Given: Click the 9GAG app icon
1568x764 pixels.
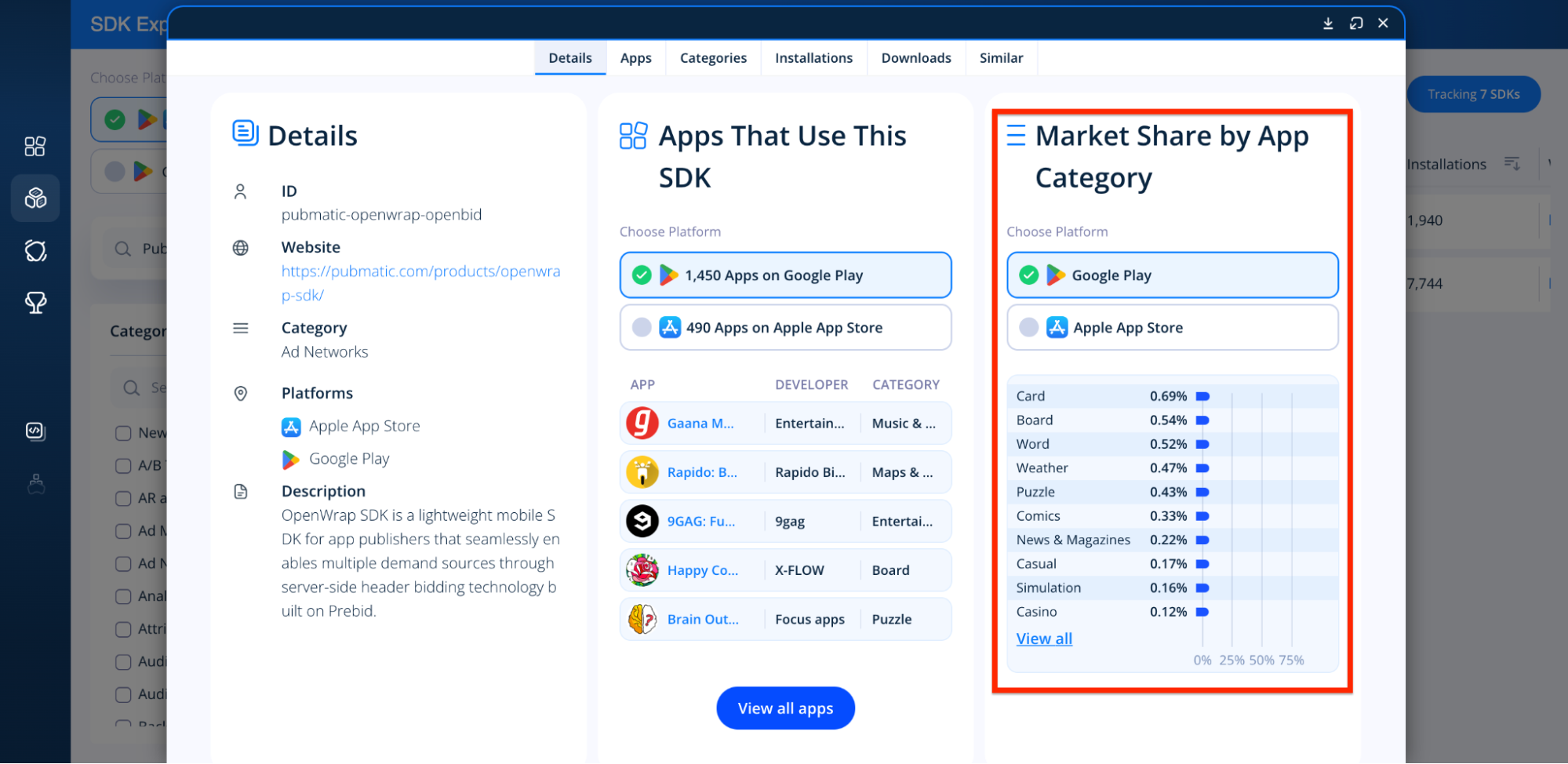Looking at the screenshot, I should 642,521.
